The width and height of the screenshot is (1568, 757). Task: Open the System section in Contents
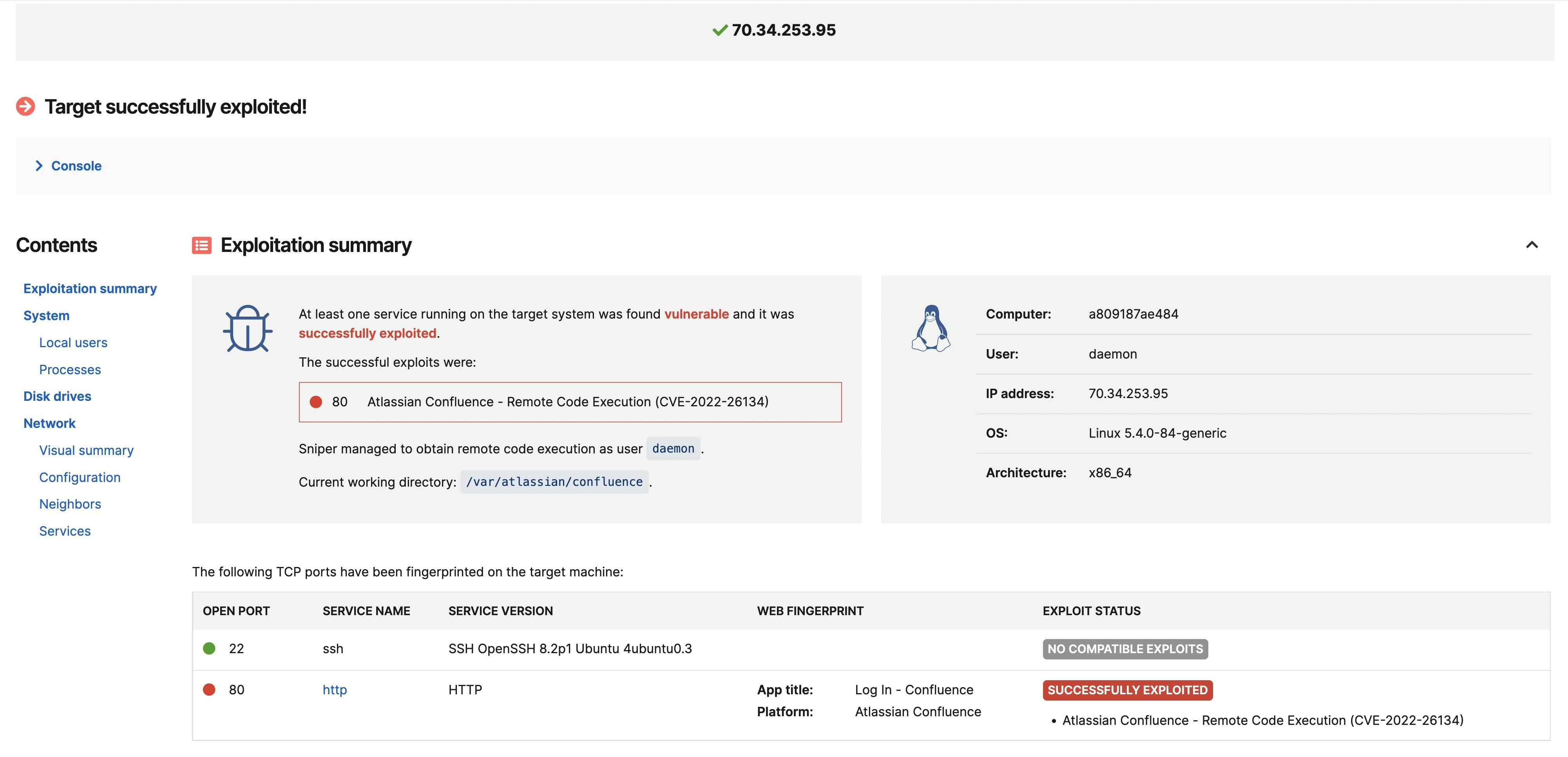pos(47,315)
